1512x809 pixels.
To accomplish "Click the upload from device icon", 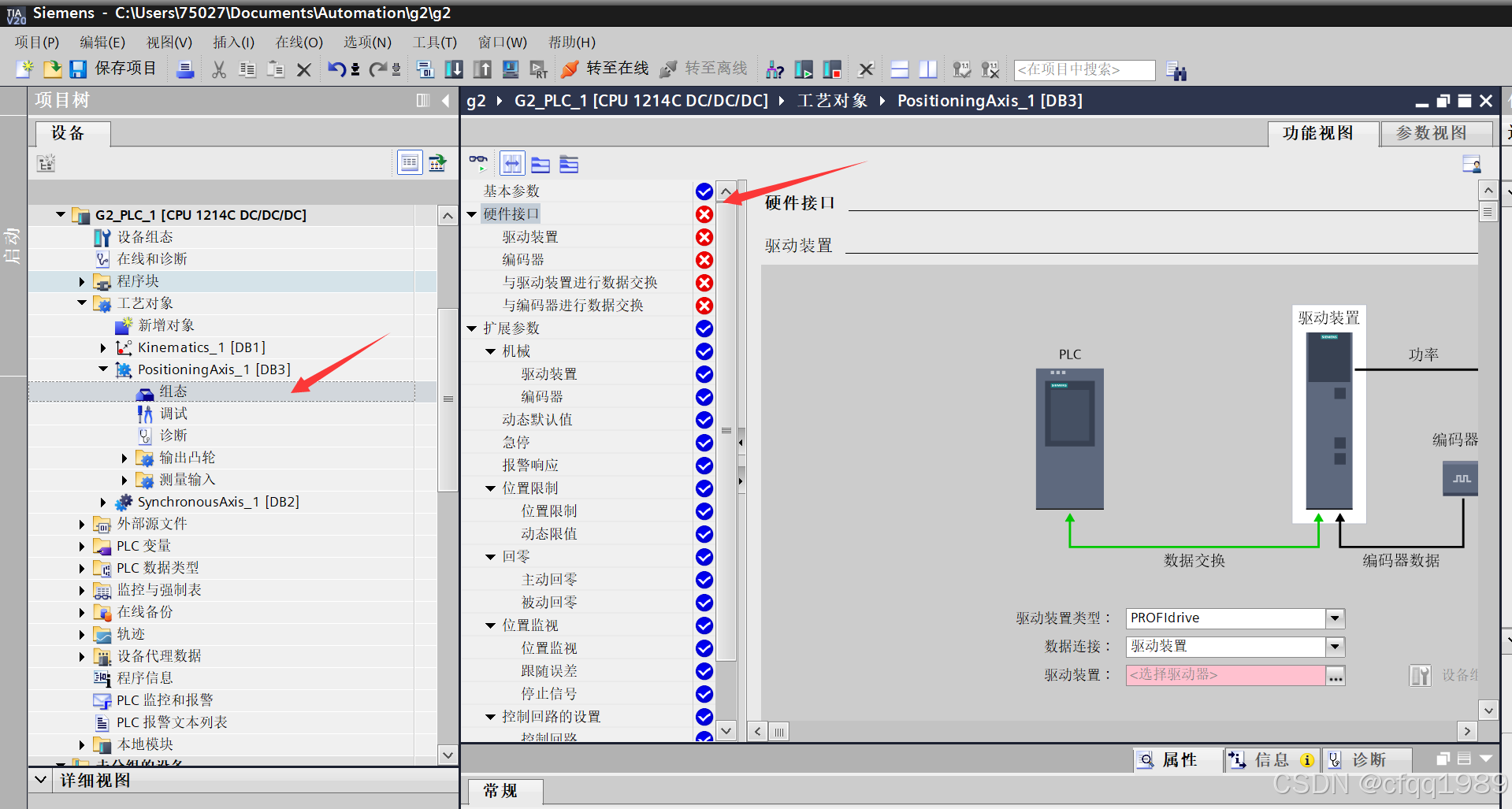I will [482, 69].
